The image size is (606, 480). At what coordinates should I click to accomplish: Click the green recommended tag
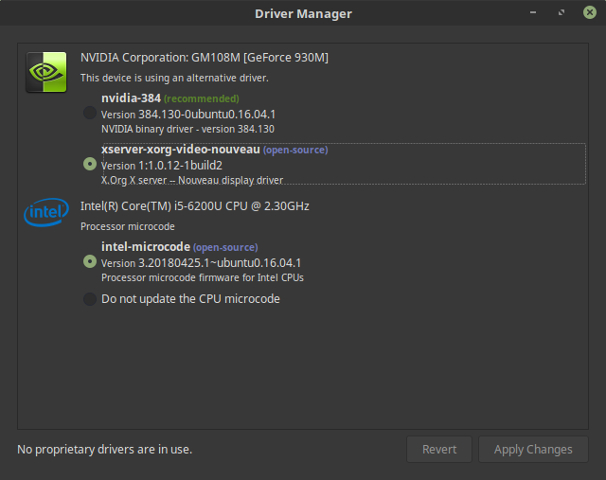(201, 99)
